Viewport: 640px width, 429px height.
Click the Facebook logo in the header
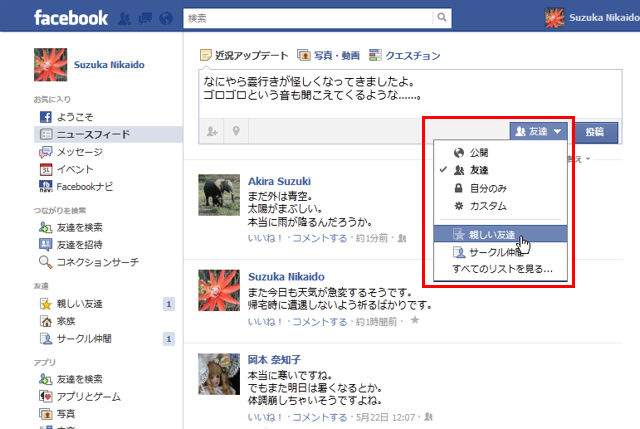[x=71, y=18]
